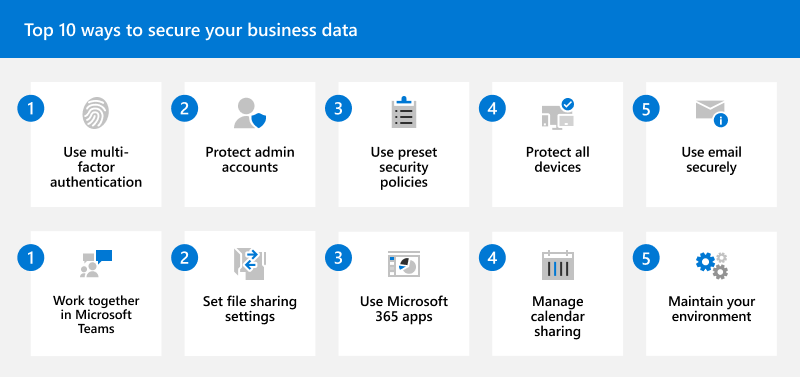Click the 'Use multi-factor authentication' label

click(96, 167)
